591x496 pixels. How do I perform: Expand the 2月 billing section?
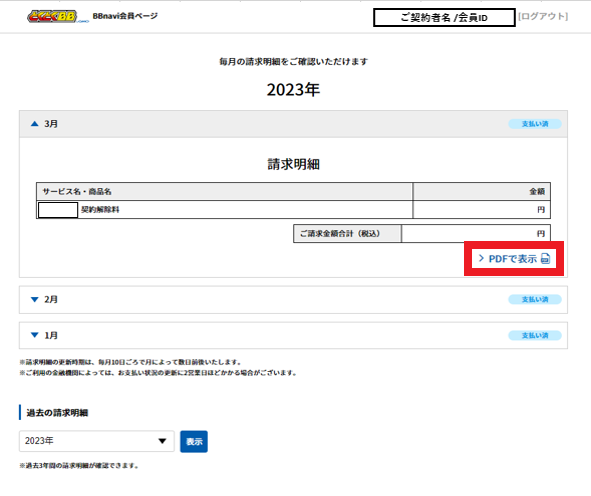(293, 300)
